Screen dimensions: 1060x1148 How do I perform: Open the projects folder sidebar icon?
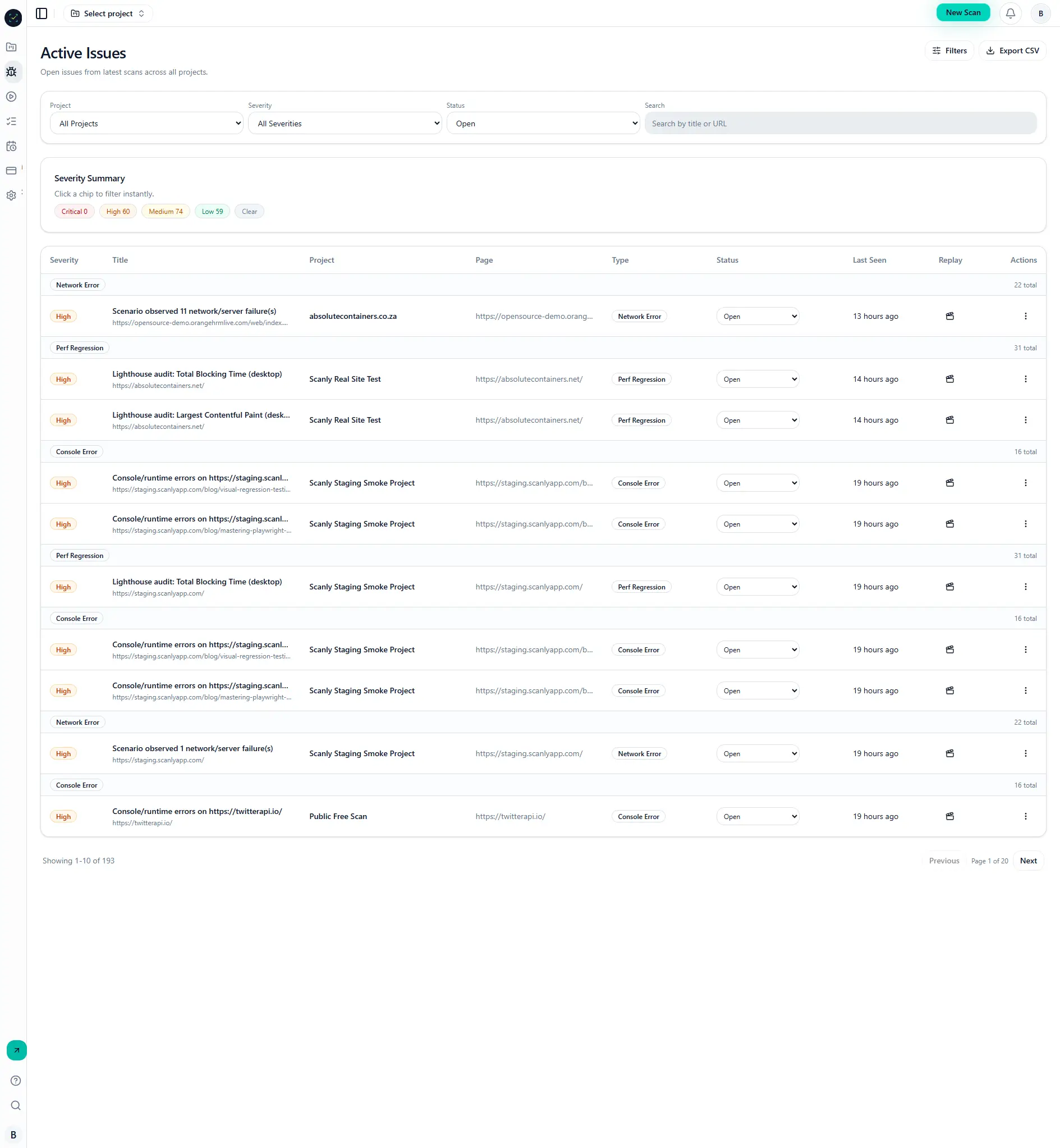(11, 47)
